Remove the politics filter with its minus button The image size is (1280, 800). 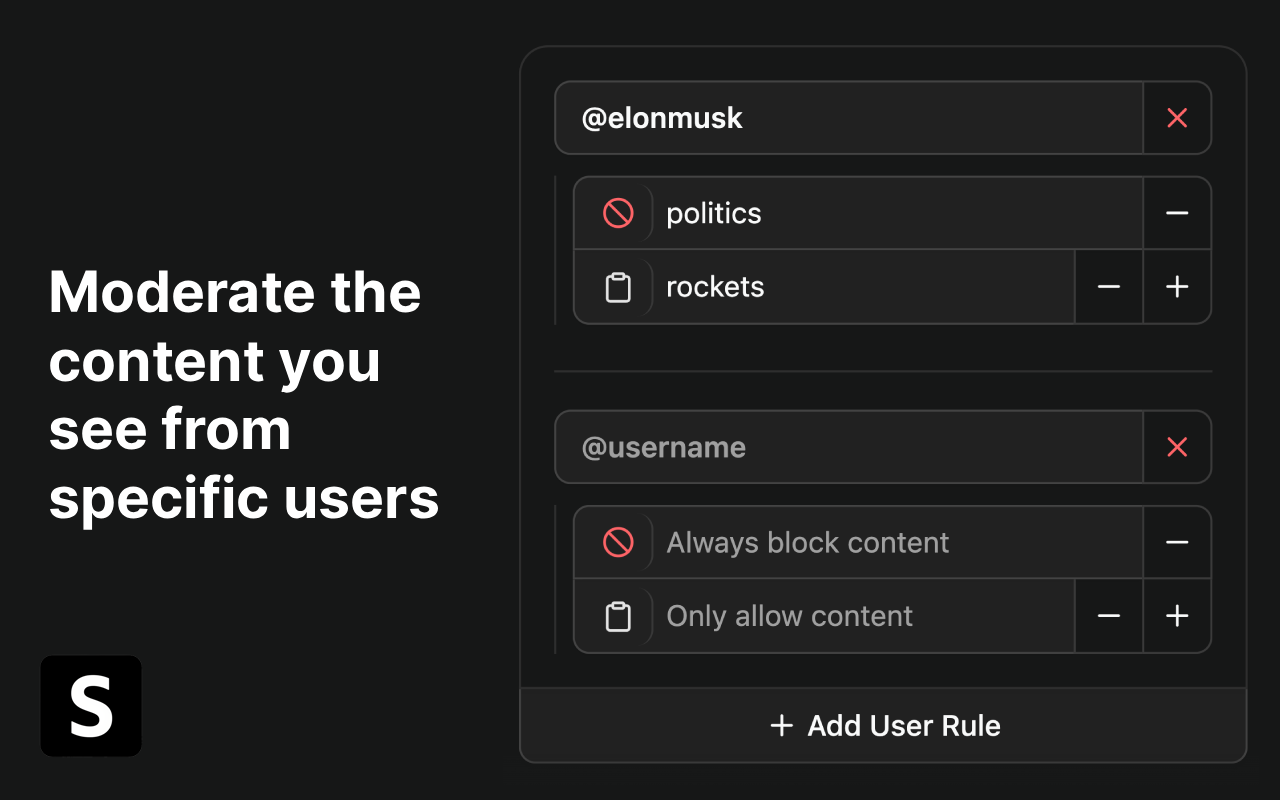click(x=1177, y=213)
